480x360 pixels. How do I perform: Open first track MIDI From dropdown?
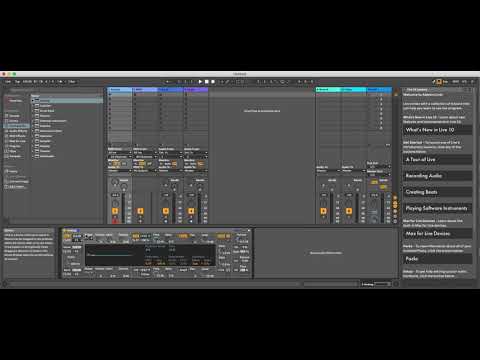click(120, 153)
